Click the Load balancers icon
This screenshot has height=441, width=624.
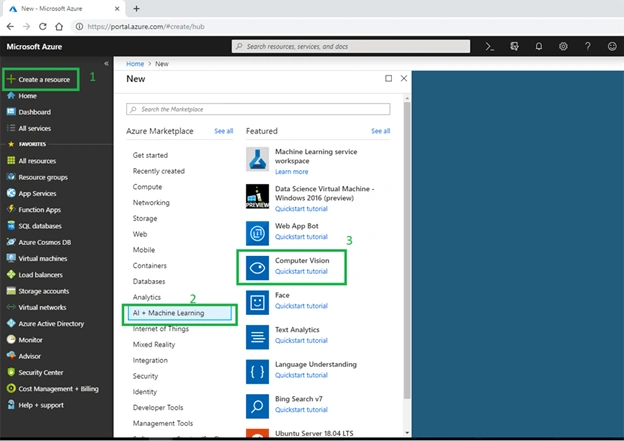[x=11, y=275]
